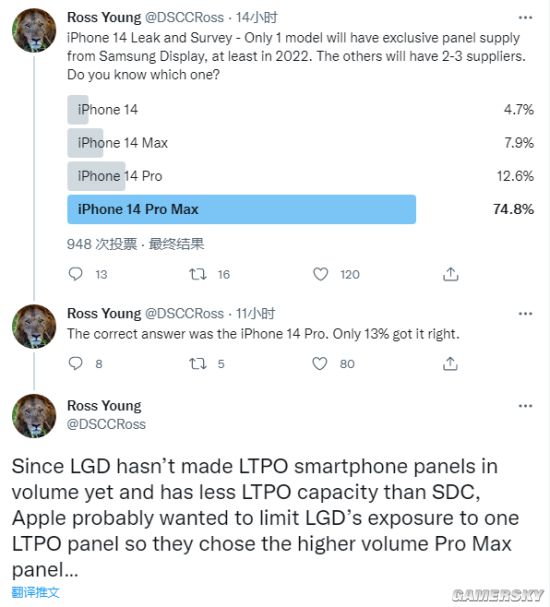Screen dimensions: 550x607
Task: Open more options on the LGD tweet
Action: tap(525, 406)
